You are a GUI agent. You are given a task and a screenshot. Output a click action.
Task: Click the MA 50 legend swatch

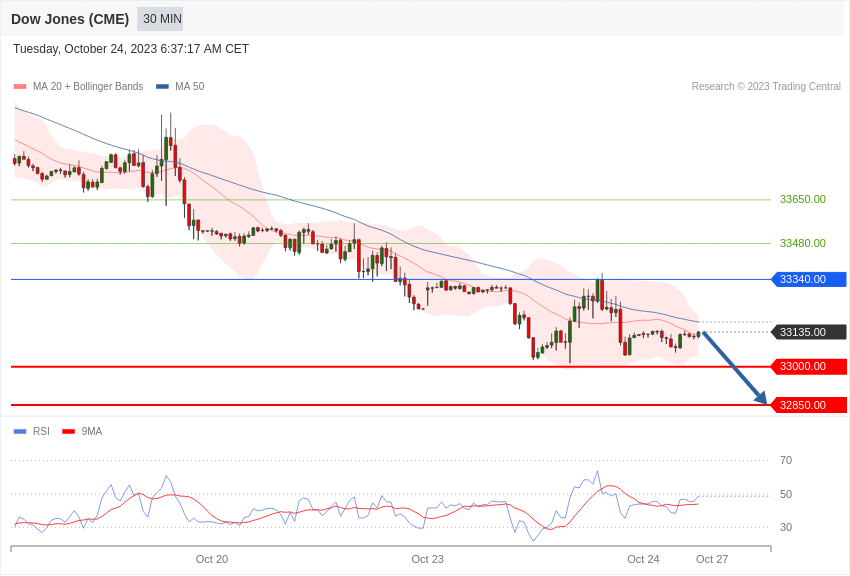click(x=162, y=87)
